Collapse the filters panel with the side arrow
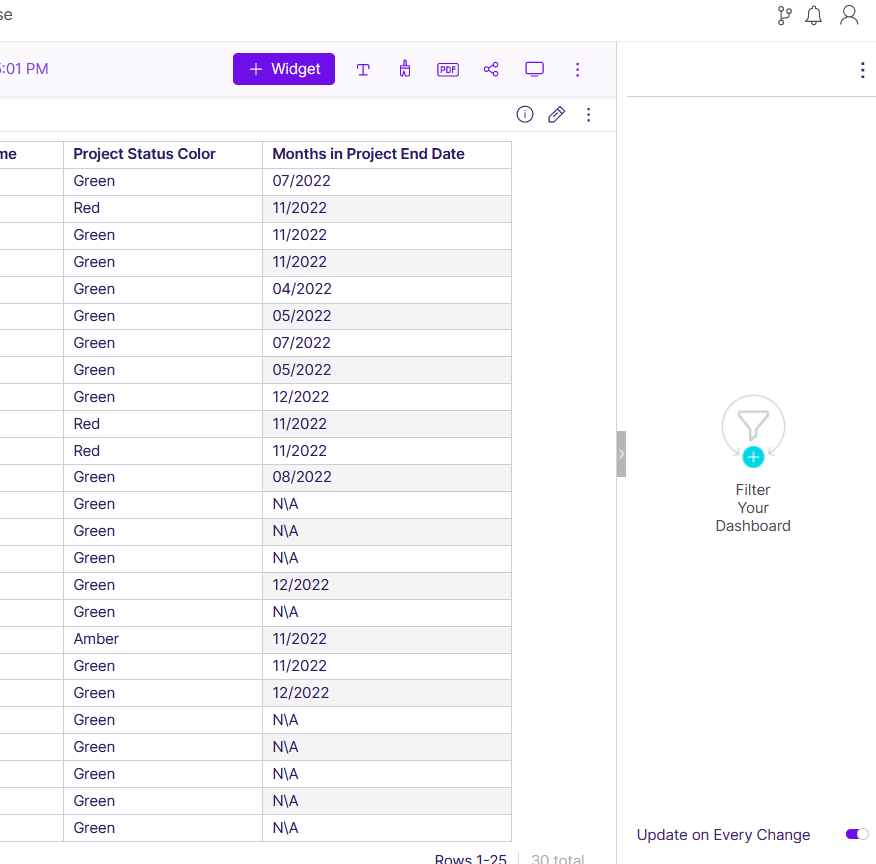876x864 pixels. (621, 454)
